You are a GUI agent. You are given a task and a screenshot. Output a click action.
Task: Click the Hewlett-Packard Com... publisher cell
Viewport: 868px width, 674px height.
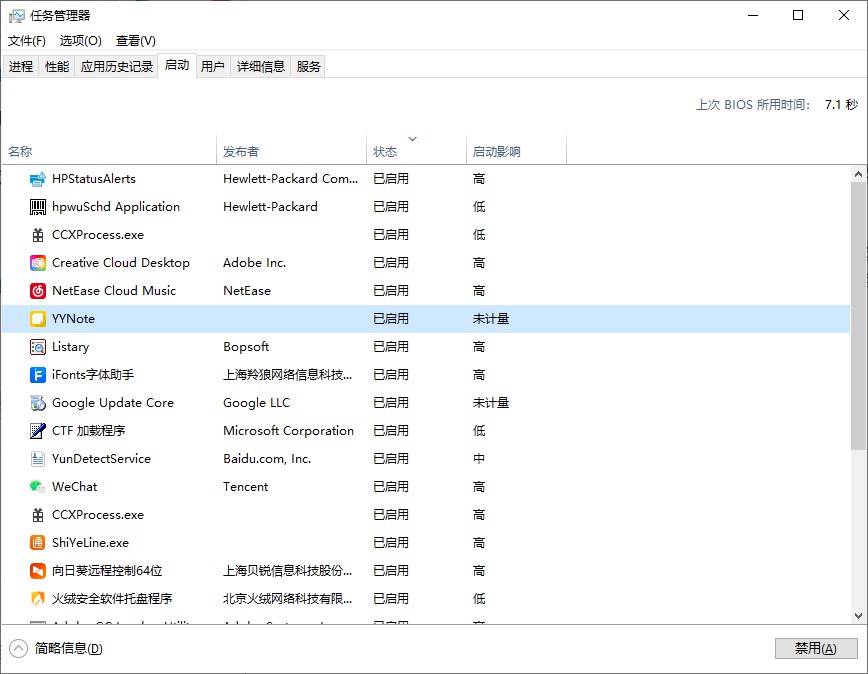tap(291, 179)
